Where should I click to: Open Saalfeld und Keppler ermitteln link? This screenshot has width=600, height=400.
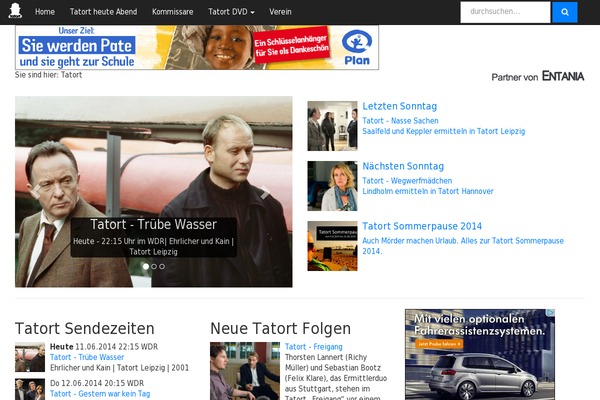click(x=443, y=131)
